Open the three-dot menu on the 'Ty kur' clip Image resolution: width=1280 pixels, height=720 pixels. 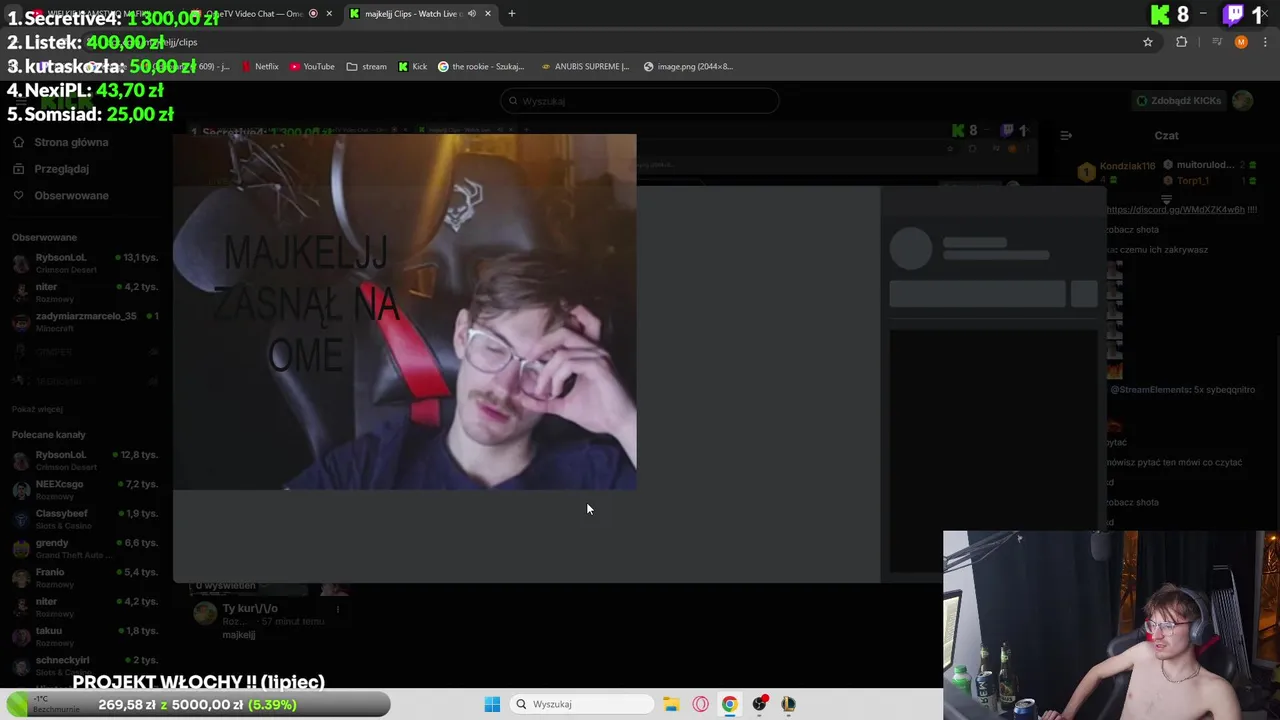pos(338,609)
